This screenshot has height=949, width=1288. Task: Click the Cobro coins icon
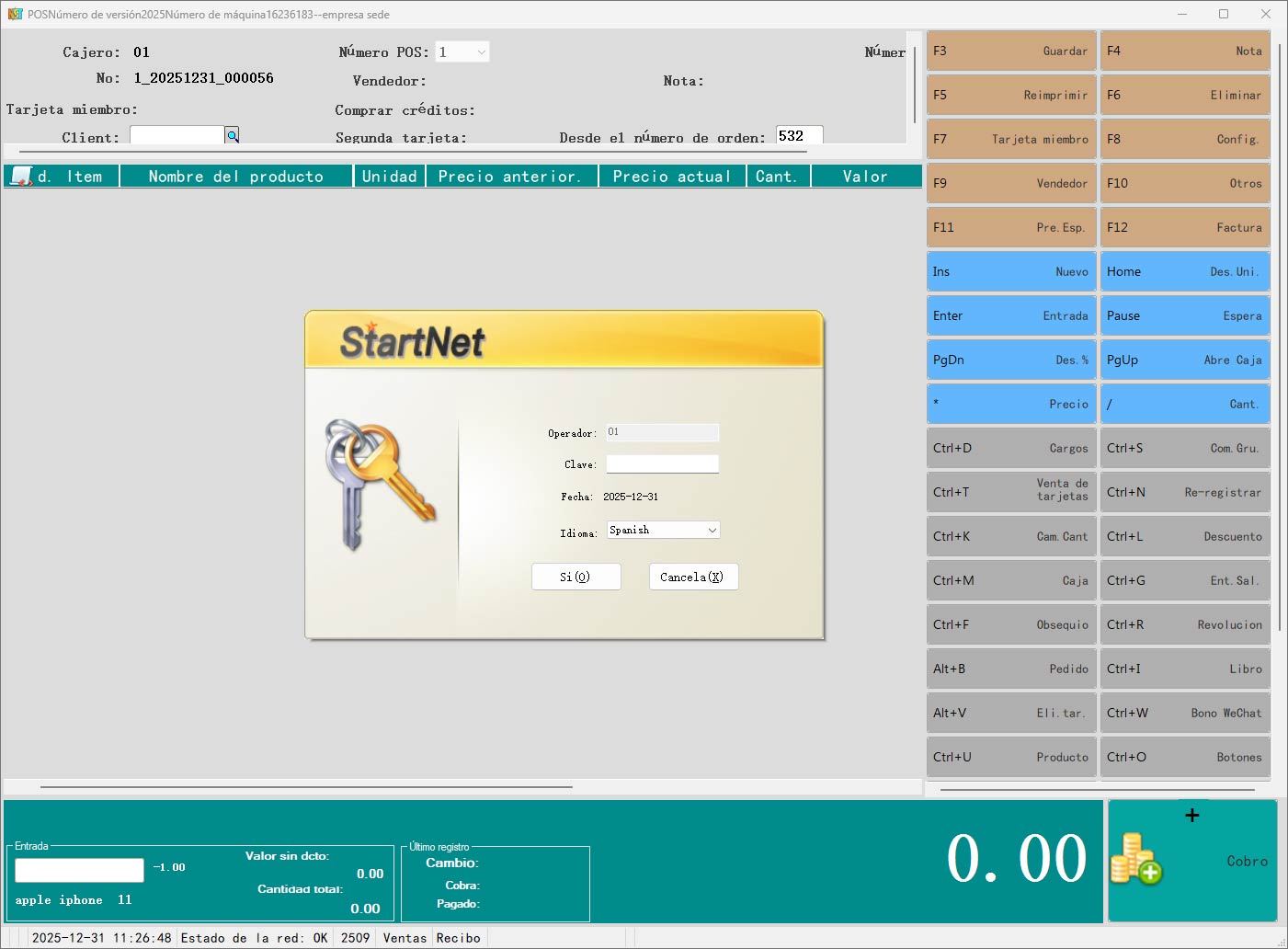(x=1136, y=860)
